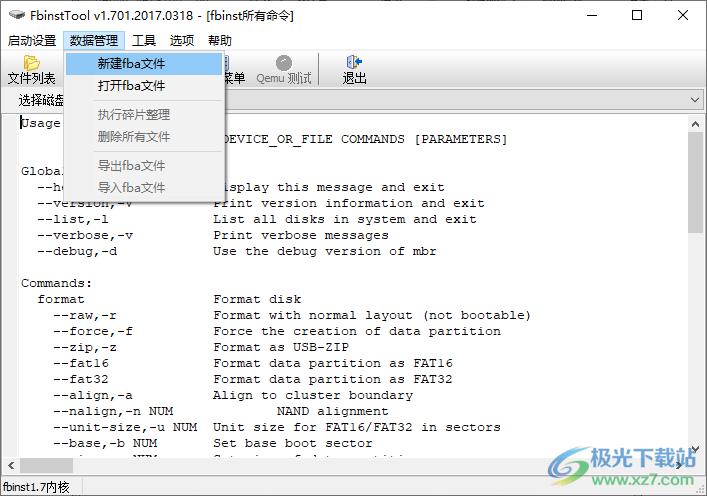
Task: Click the '--zip,-z' option text
Action: [85, 348]
